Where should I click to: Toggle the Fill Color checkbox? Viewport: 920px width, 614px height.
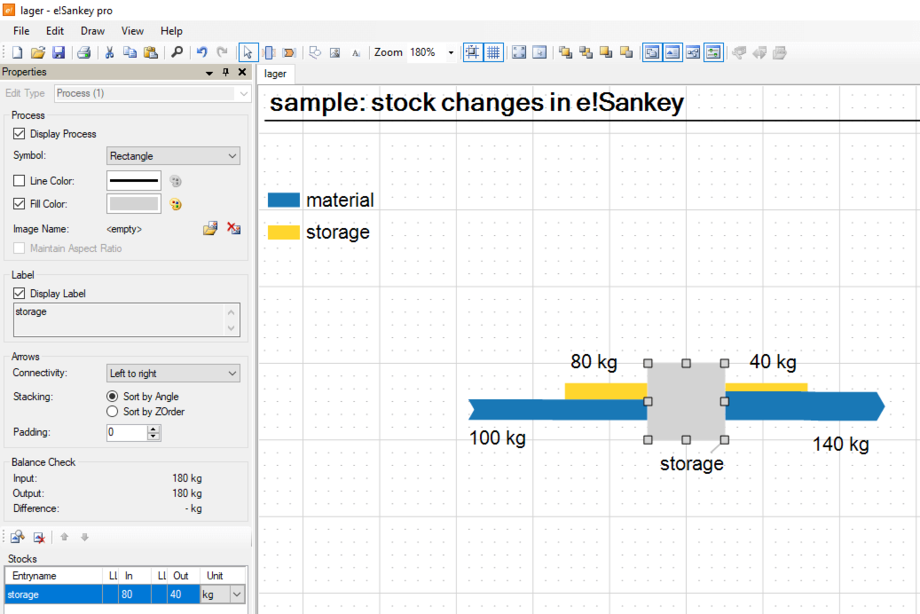19,204
